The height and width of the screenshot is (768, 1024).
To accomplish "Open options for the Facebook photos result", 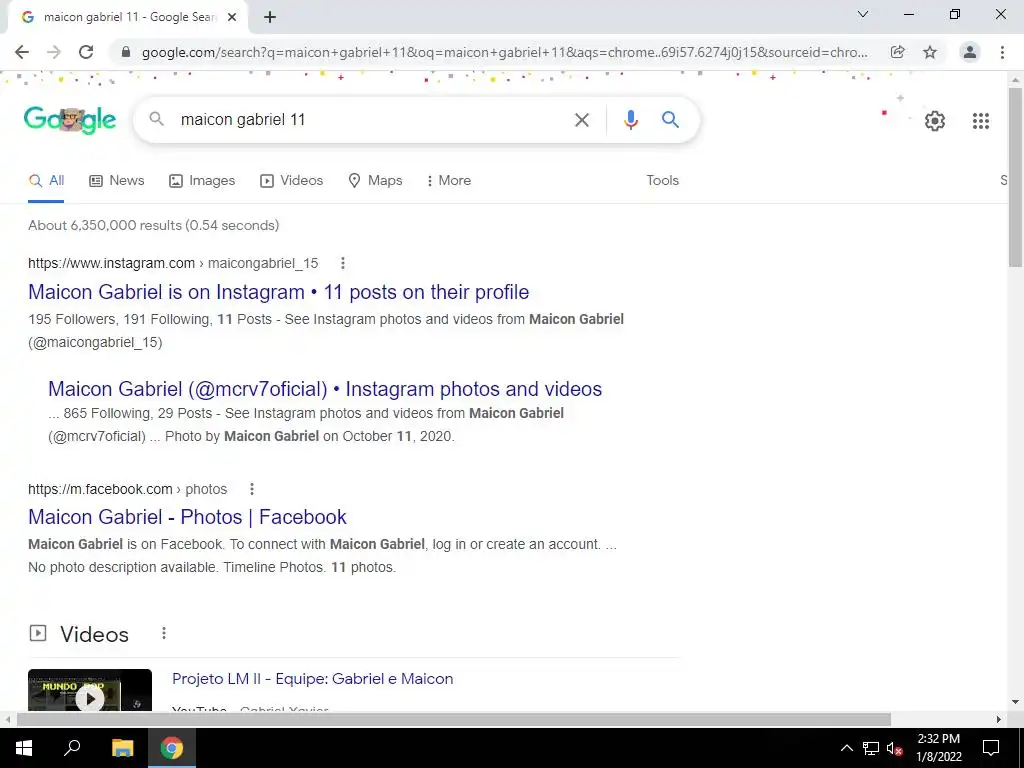I will (x=252, y=489).
